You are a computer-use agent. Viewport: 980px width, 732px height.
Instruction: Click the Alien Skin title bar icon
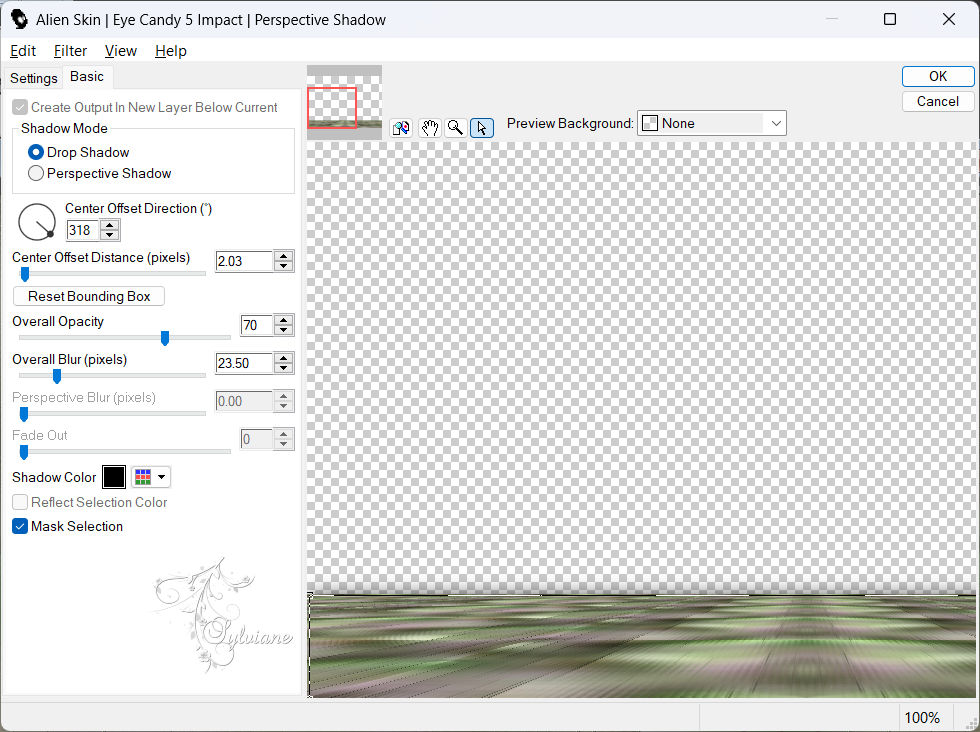click(19, 19)
